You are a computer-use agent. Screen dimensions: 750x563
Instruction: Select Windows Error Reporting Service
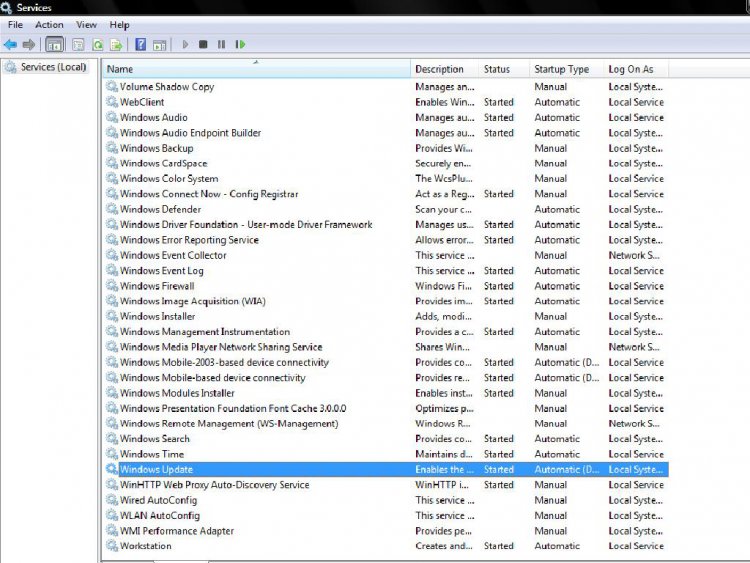[x=386, y=240]
